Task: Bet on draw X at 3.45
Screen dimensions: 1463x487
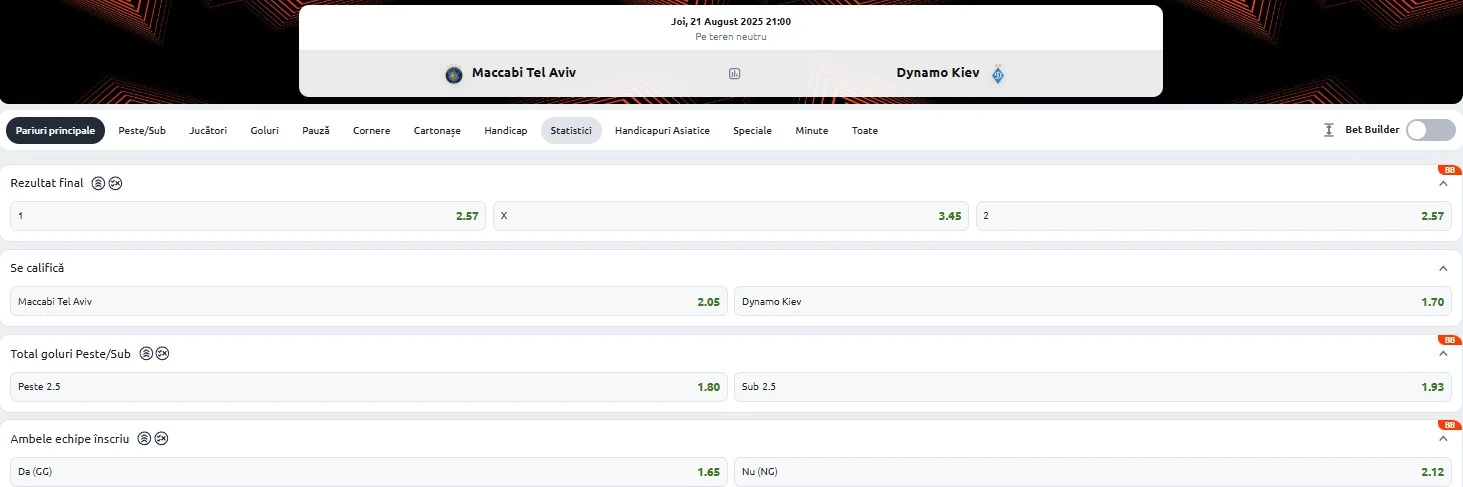Action: [731, 216]
